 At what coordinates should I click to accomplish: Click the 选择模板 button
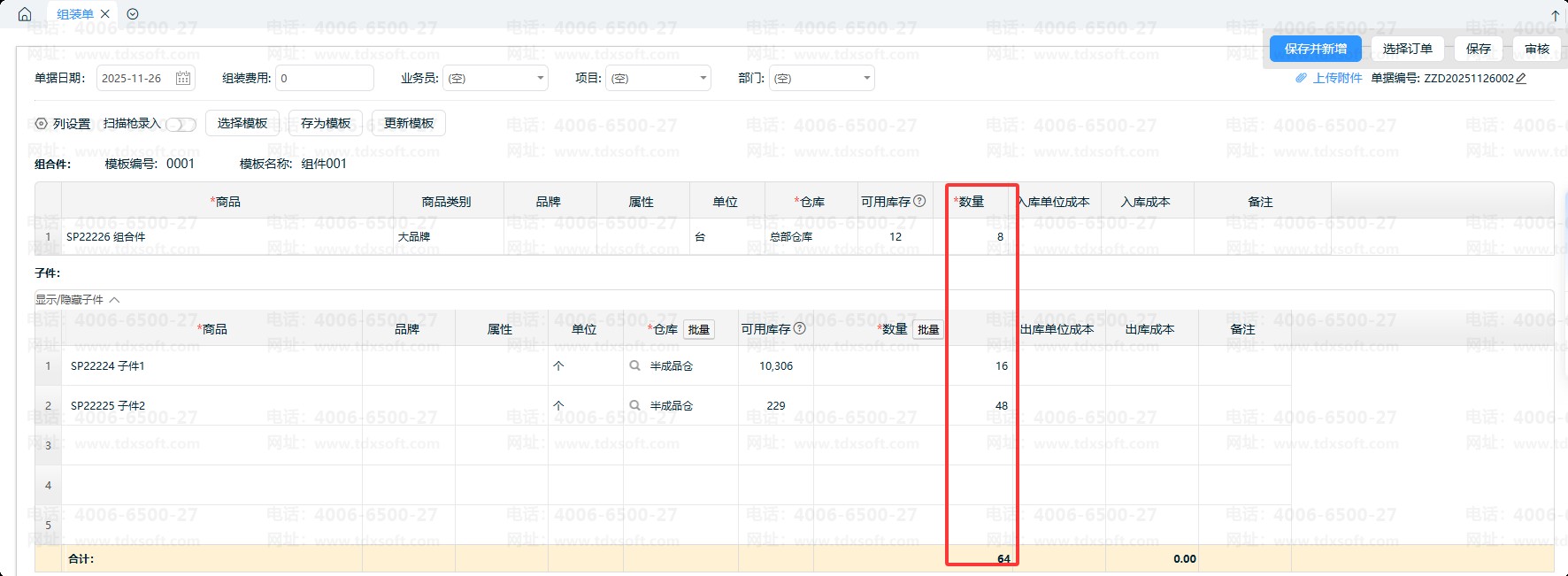[242, 123]
